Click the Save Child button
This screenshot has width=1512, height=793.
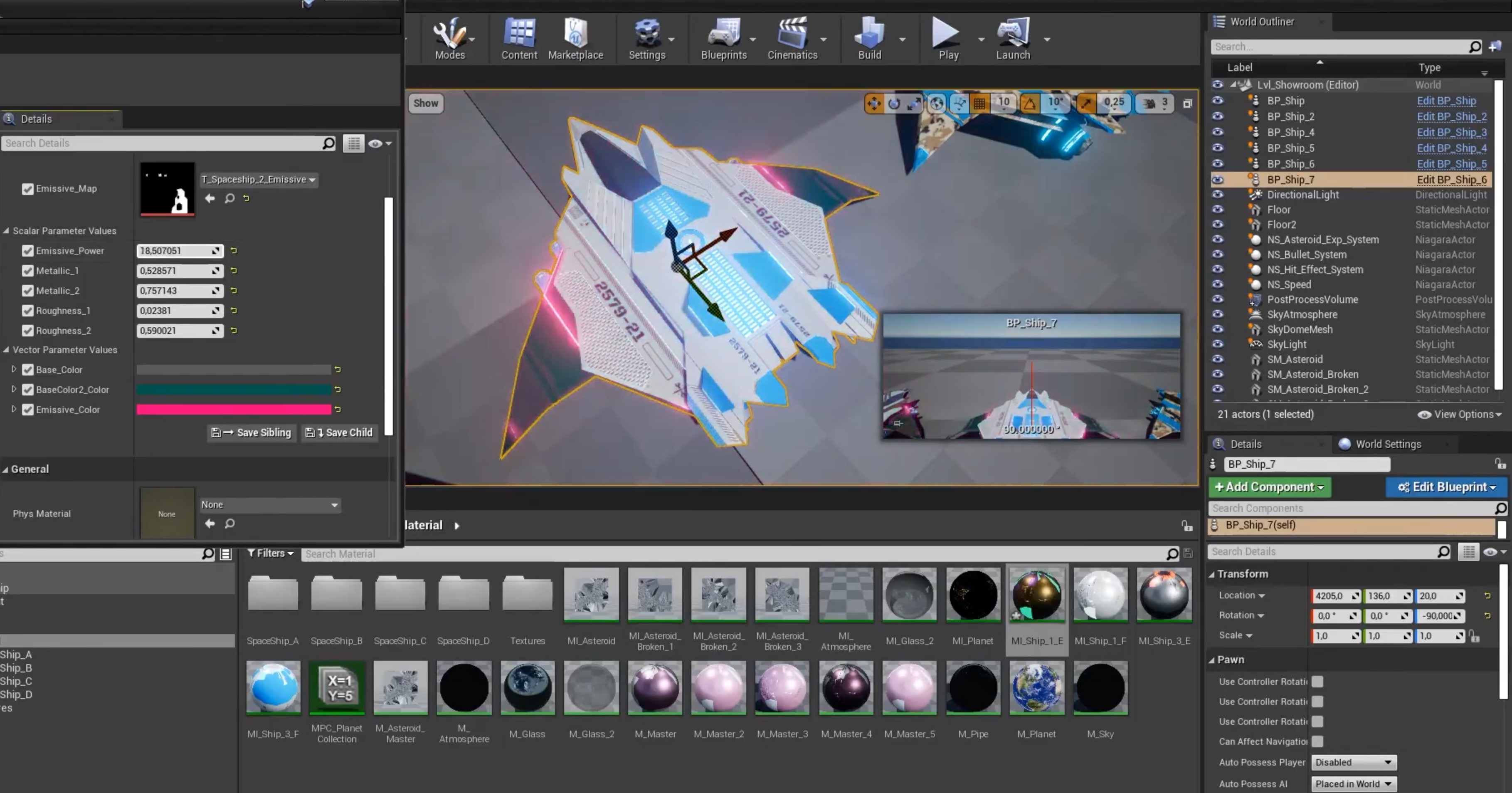339,432
